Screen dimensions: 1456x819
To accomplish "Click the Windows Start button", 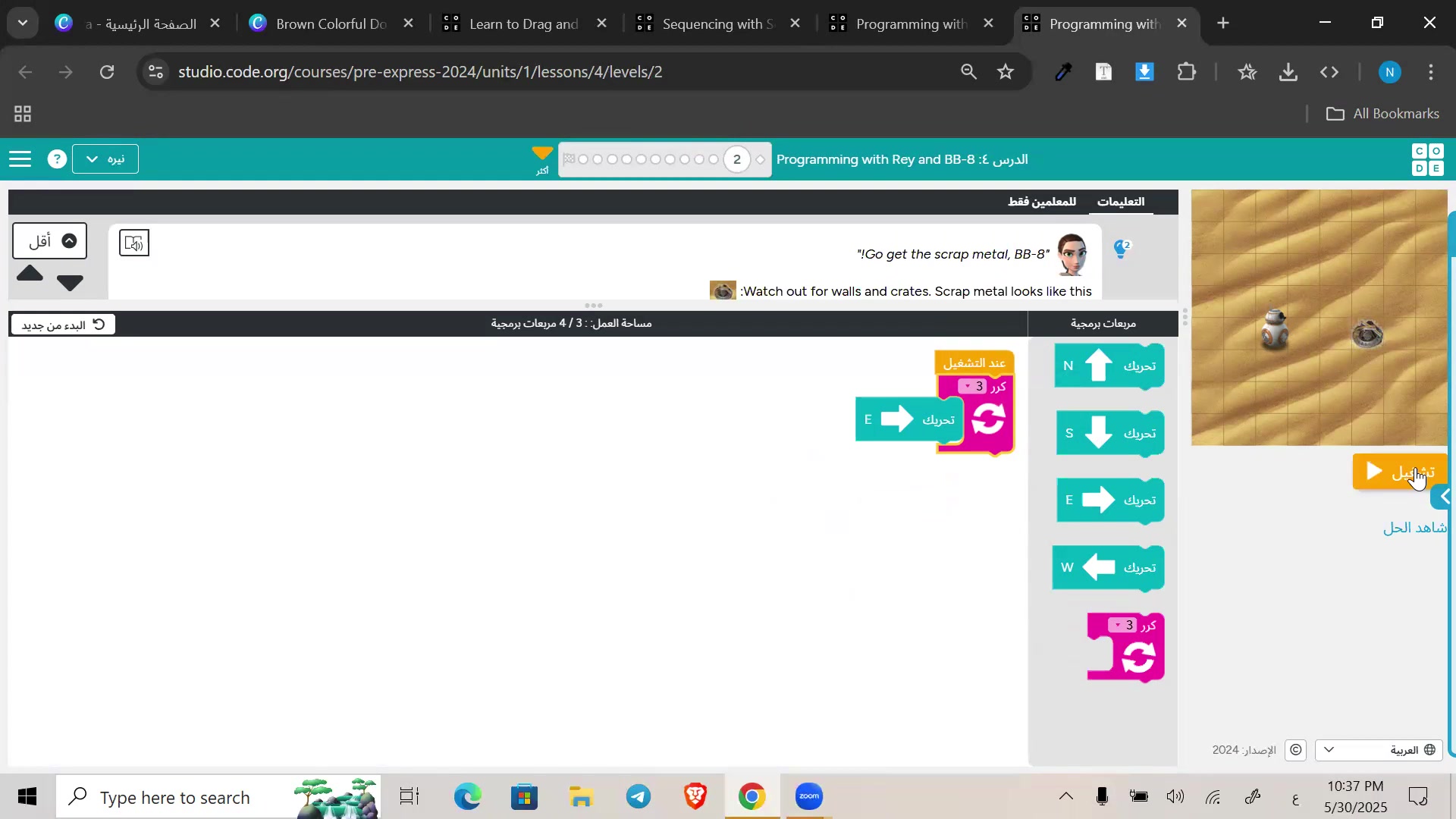I will pos(27,797).
